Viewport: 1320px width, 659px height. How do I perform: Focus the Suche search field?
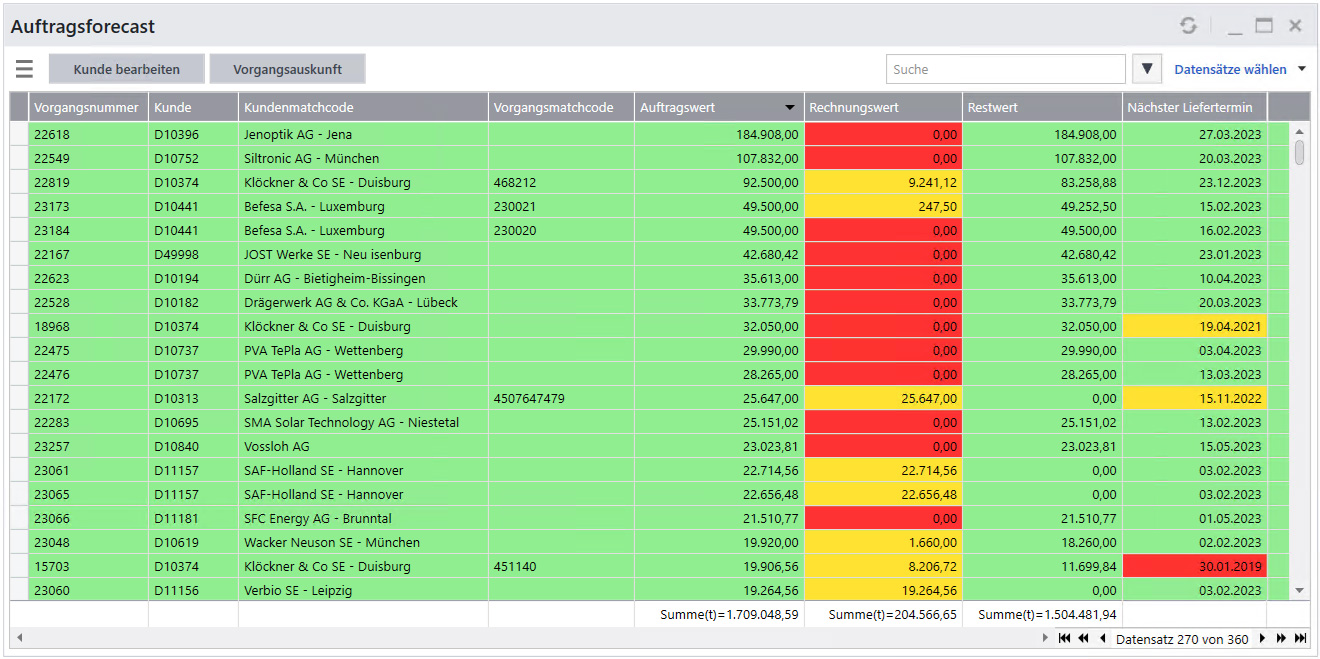tap(1005, 69)
